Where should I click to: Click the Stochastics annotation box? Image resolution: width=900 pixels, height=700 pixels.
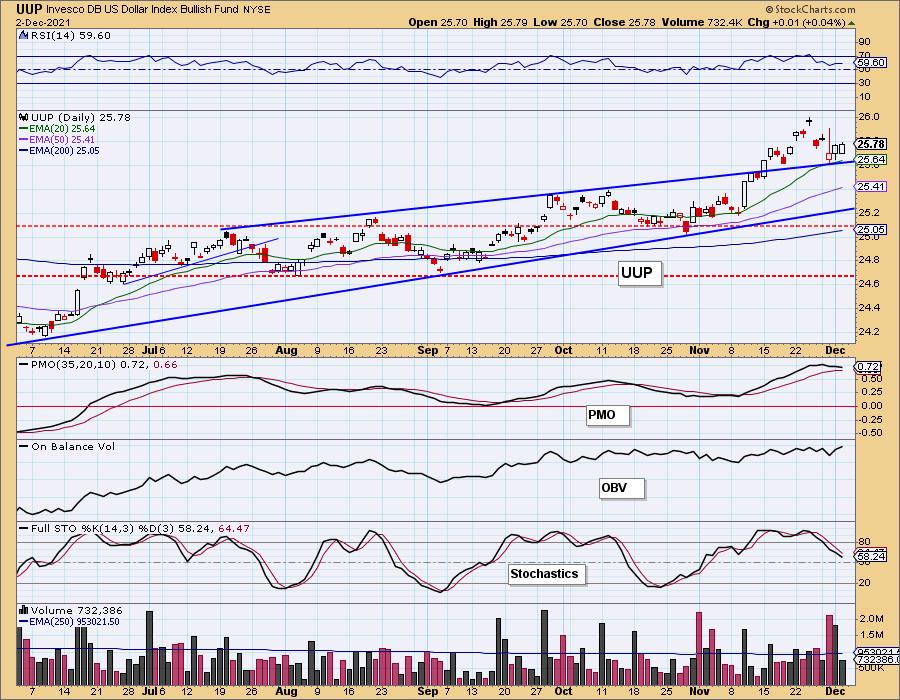[547, 574]
